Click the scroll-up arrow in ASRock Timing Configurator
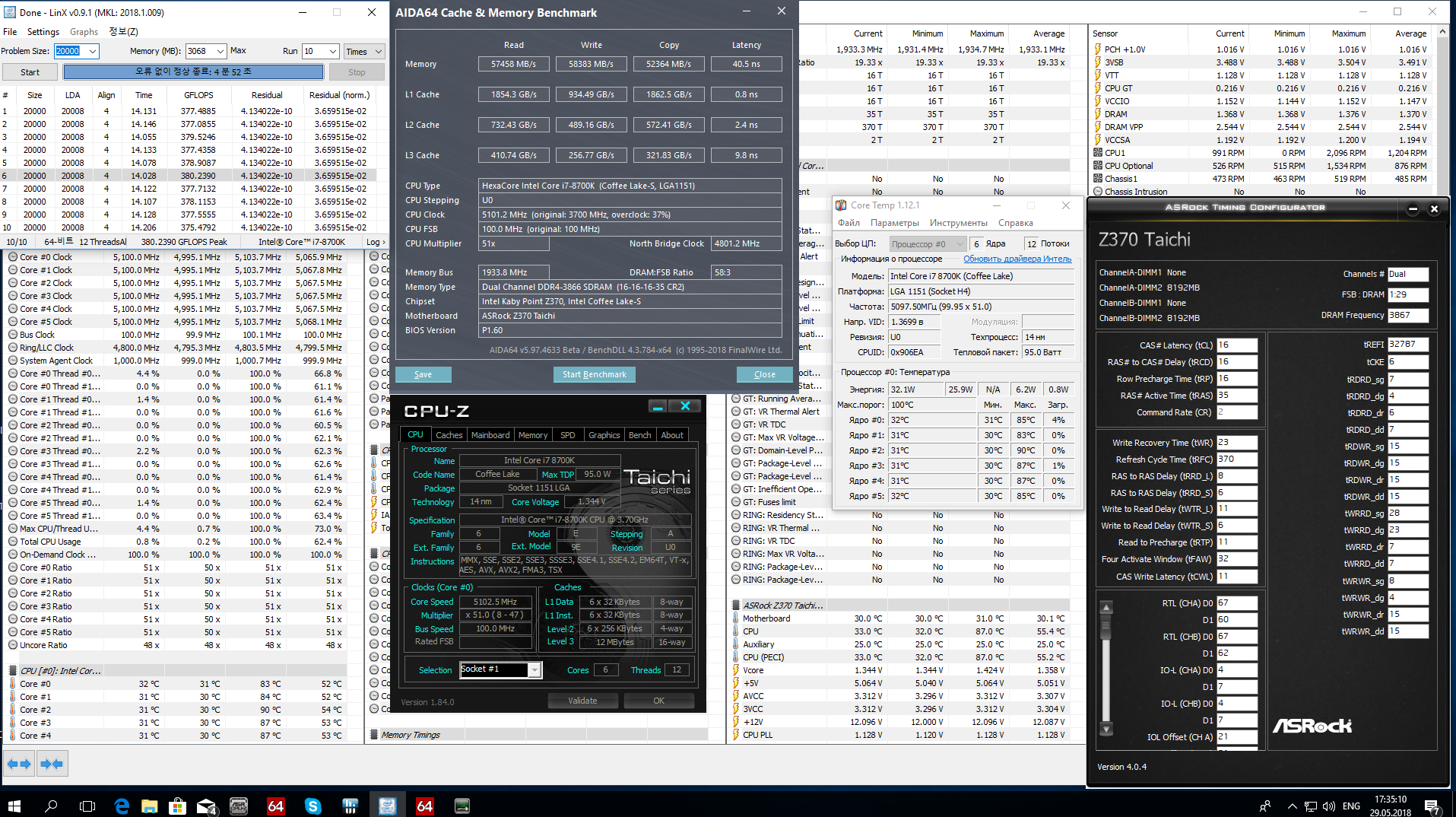Image resolution: width=1456 pixels, height=817 pixels. (x=1106, y=607)
